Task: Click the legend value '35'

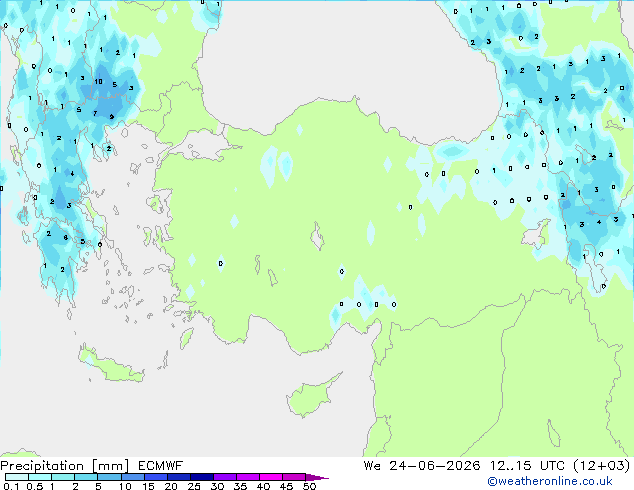Action: coord(240,486)
